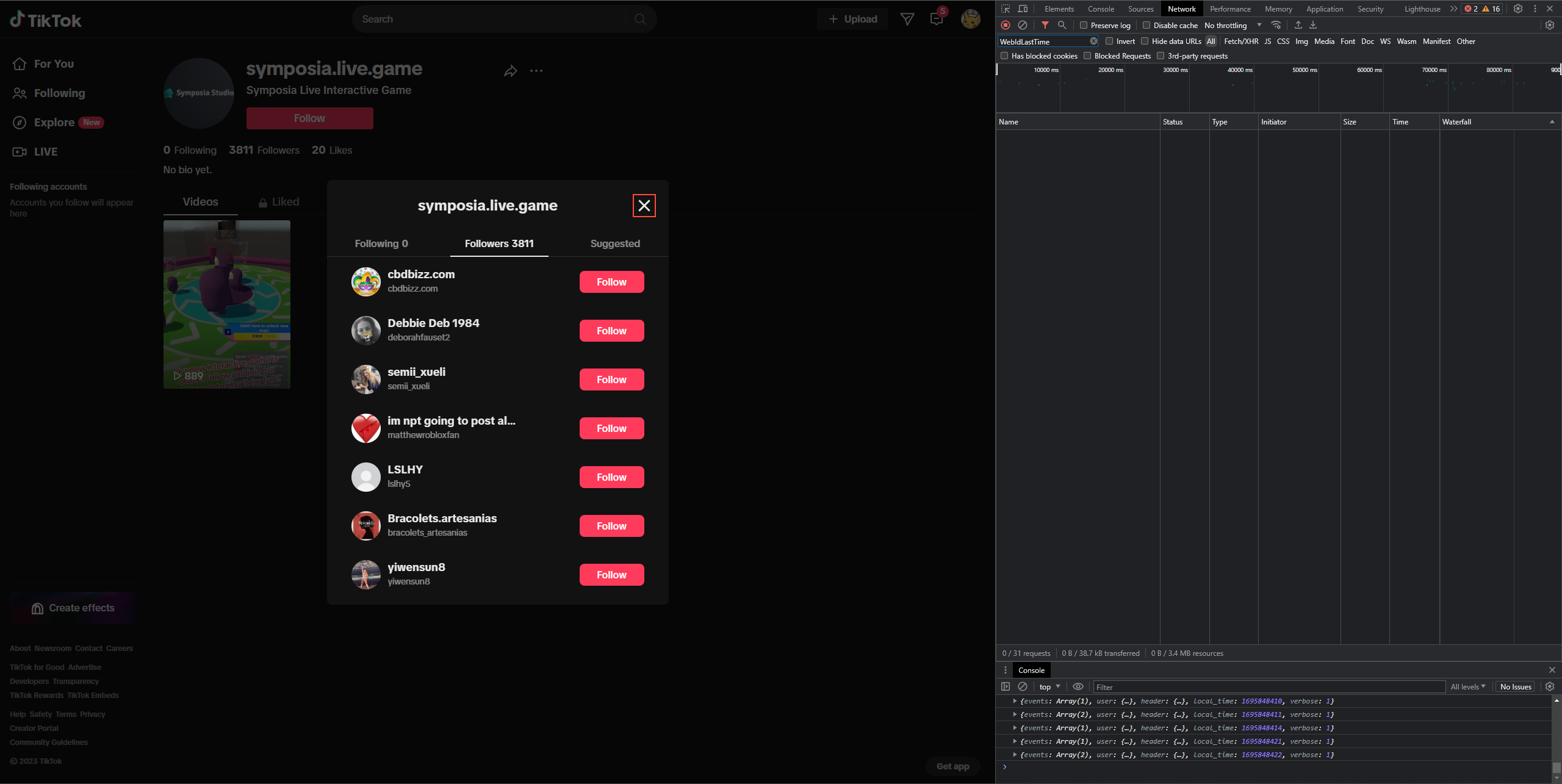Expand console entry local_time 1695848421
Screen dimensions: 1562x784
[x=1015, y=741]
